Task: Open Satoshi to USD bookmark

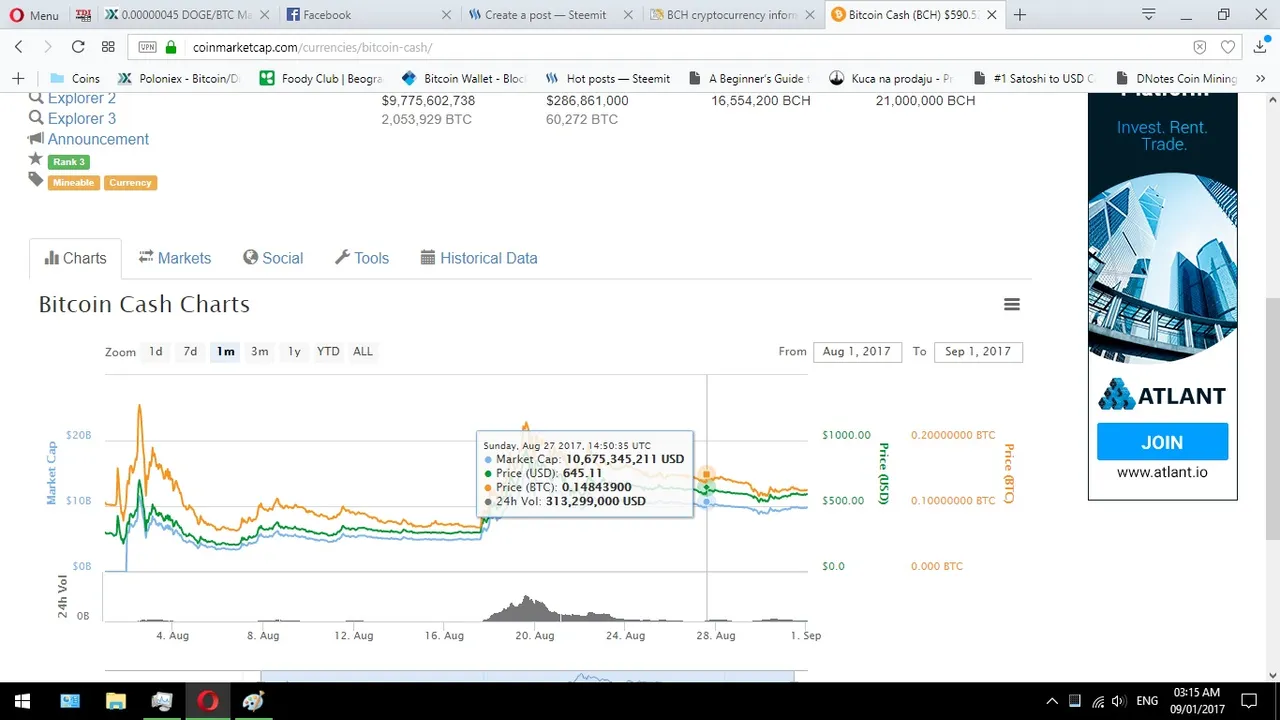Action: [x=1034, y=78]
